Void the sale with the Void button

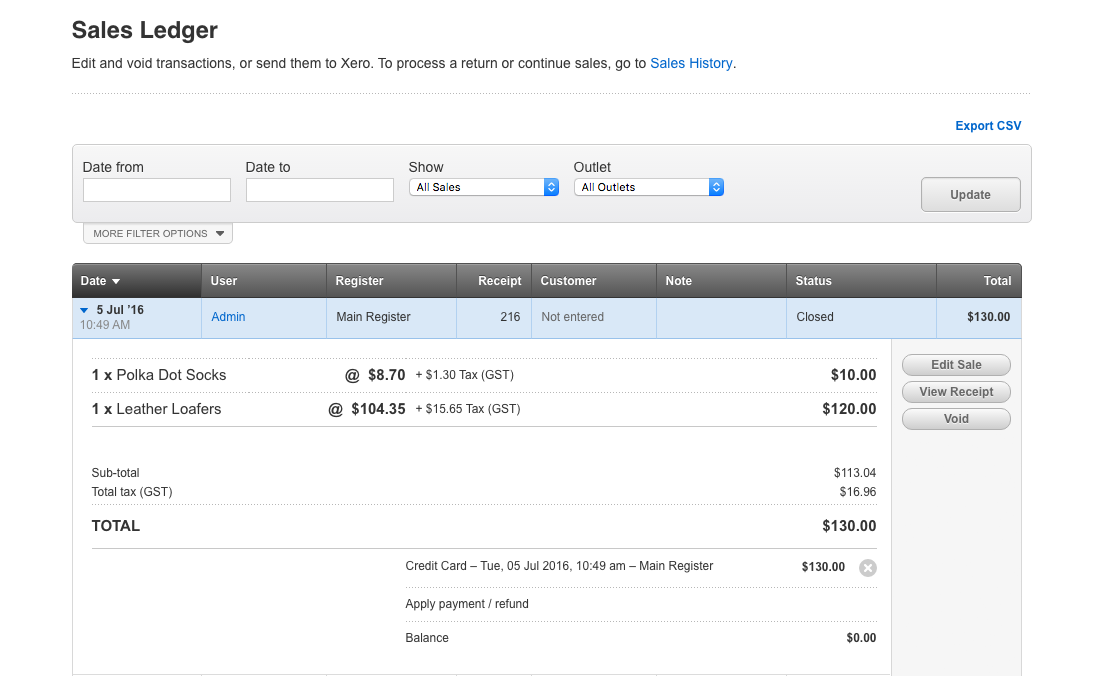[x=956, y=419]
